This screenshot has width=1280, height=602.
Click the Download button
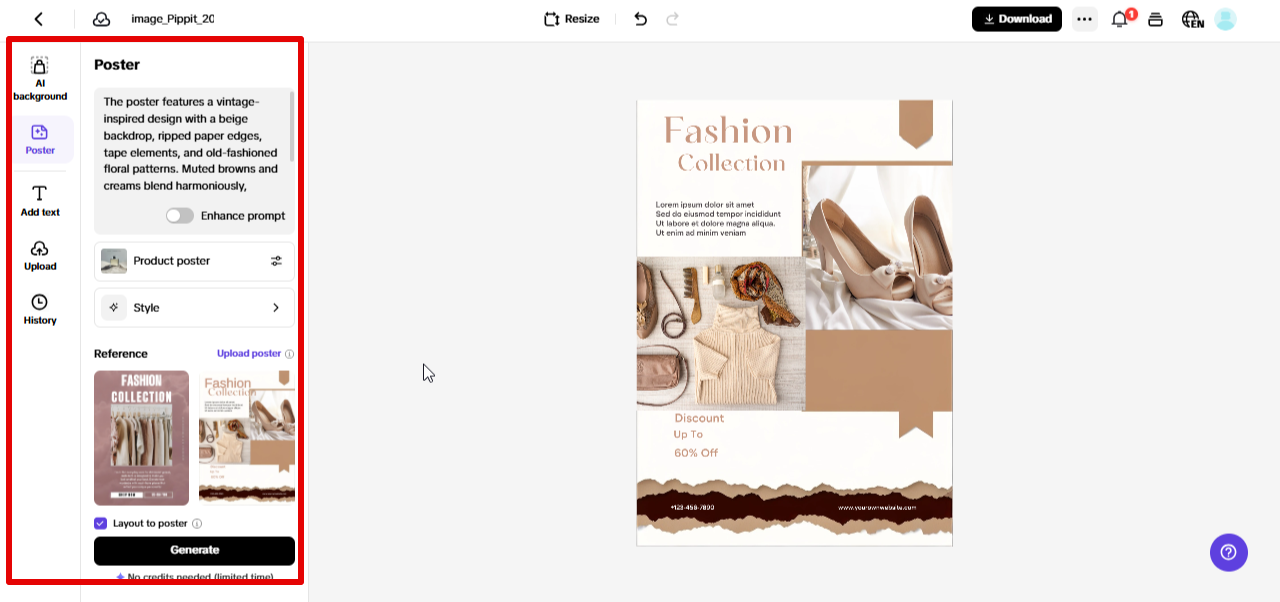[1016, 18]
